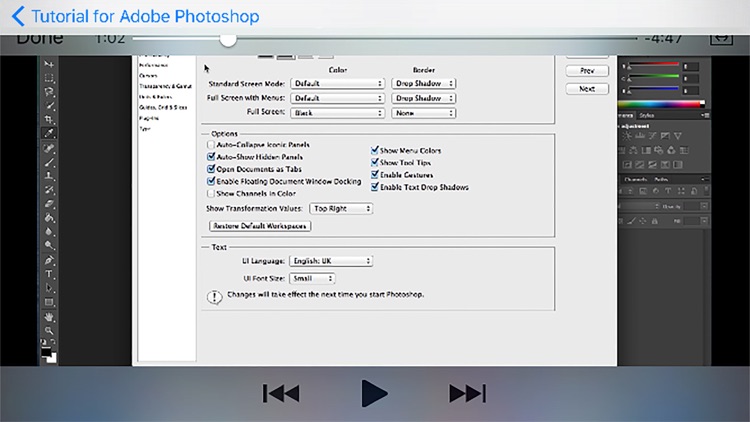The height and width of the screenshot is (422, 750).
Task: Go back to Tutorial for Adobe Photoshop
Action: click(x=135, y=16)
